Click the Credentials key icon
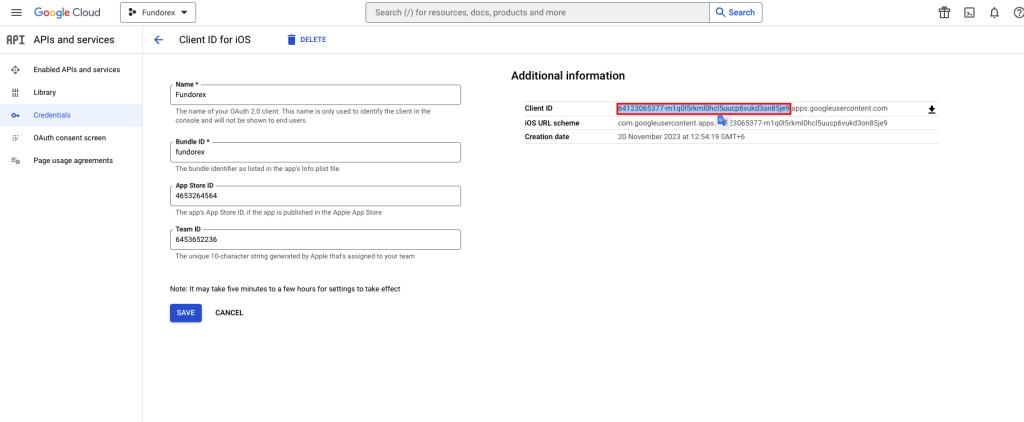 point(16,115)
